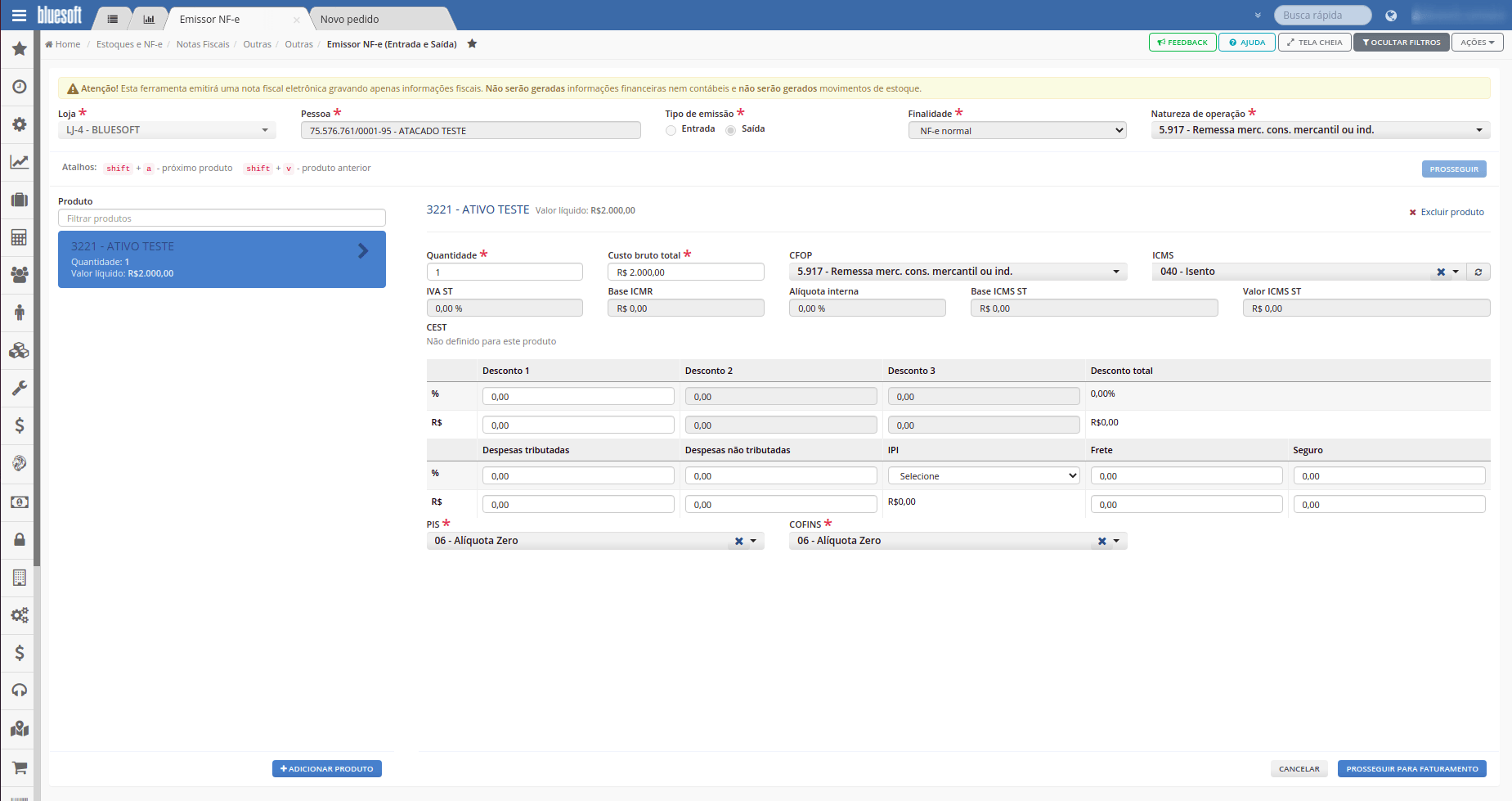The width and height of the screenshot is (1512, 801).
Task: Click the clock history sidebar icon
Action: point(19,87)
